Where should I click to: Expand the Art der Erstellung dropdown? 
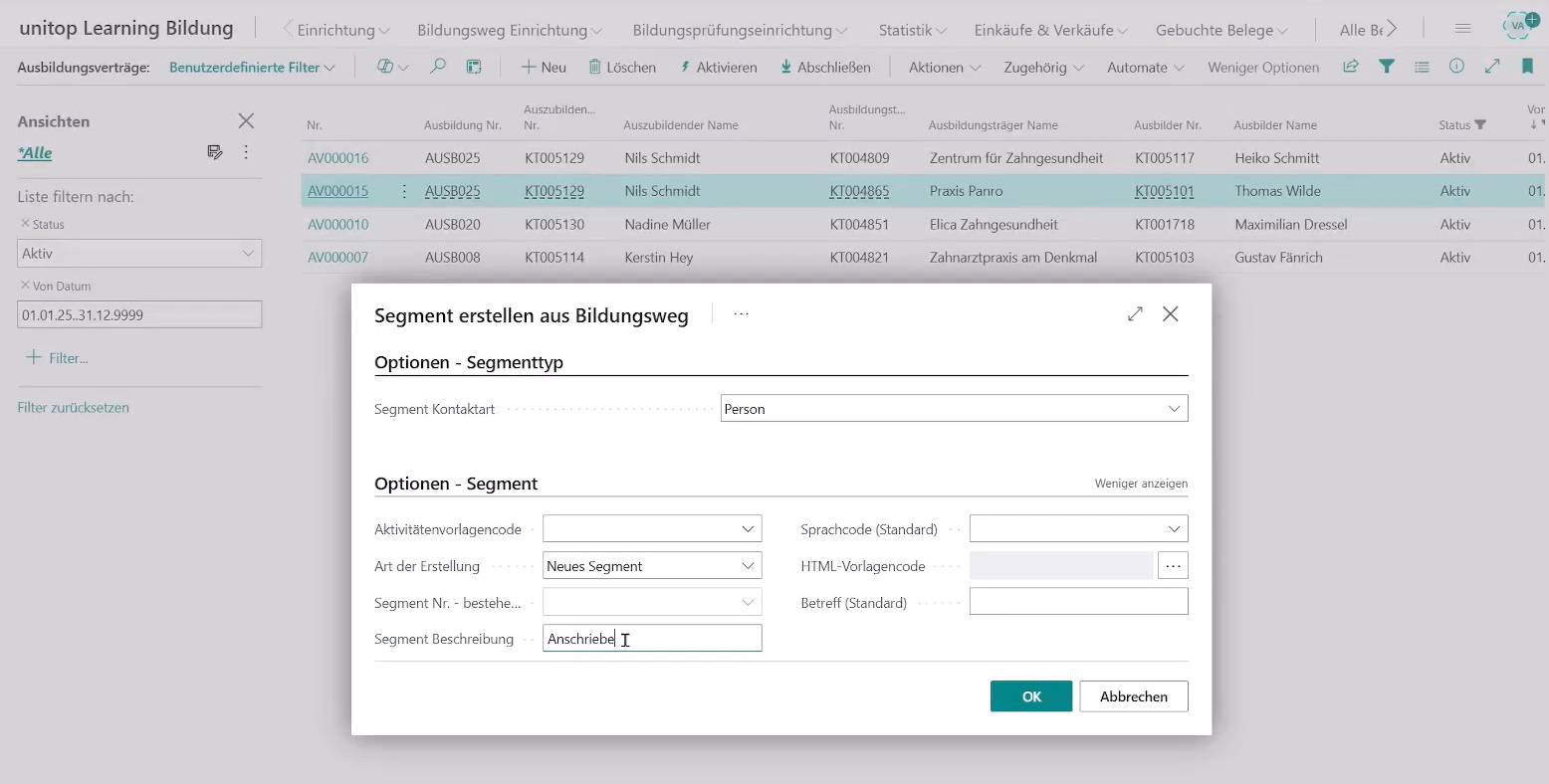tap(748, 566)
